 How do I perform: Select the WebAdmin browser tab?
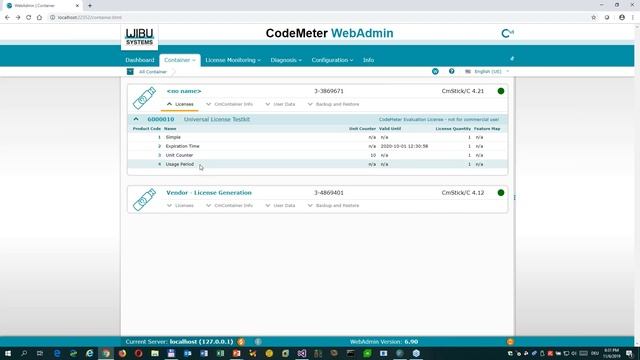point(43,6)
